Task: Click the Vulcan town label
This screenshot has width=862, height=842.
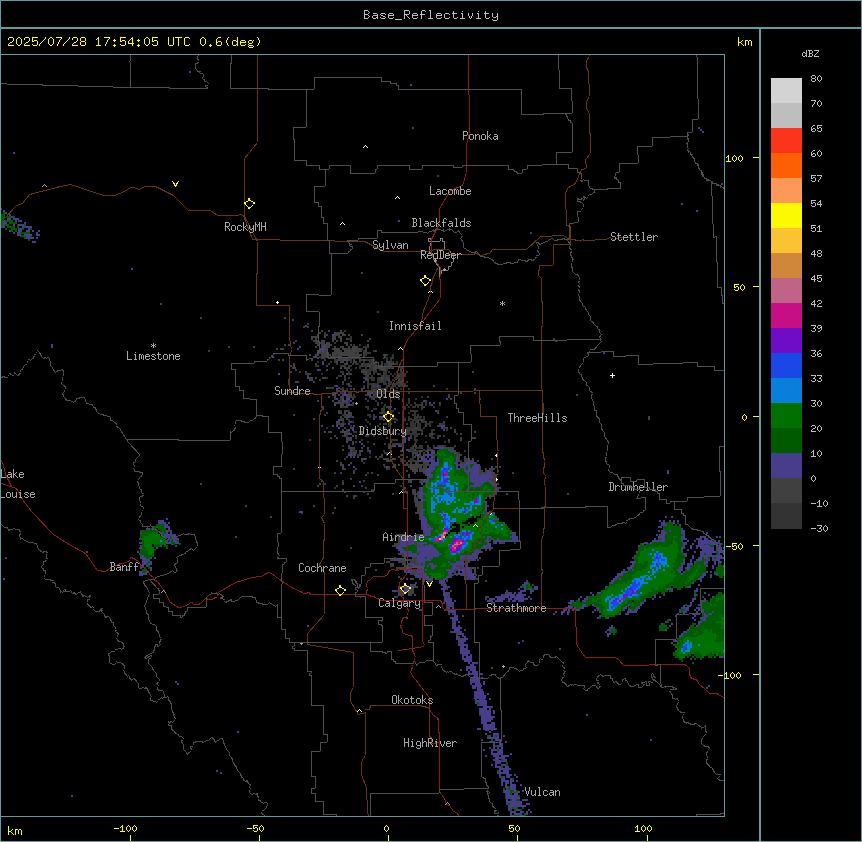Action: 542,792
